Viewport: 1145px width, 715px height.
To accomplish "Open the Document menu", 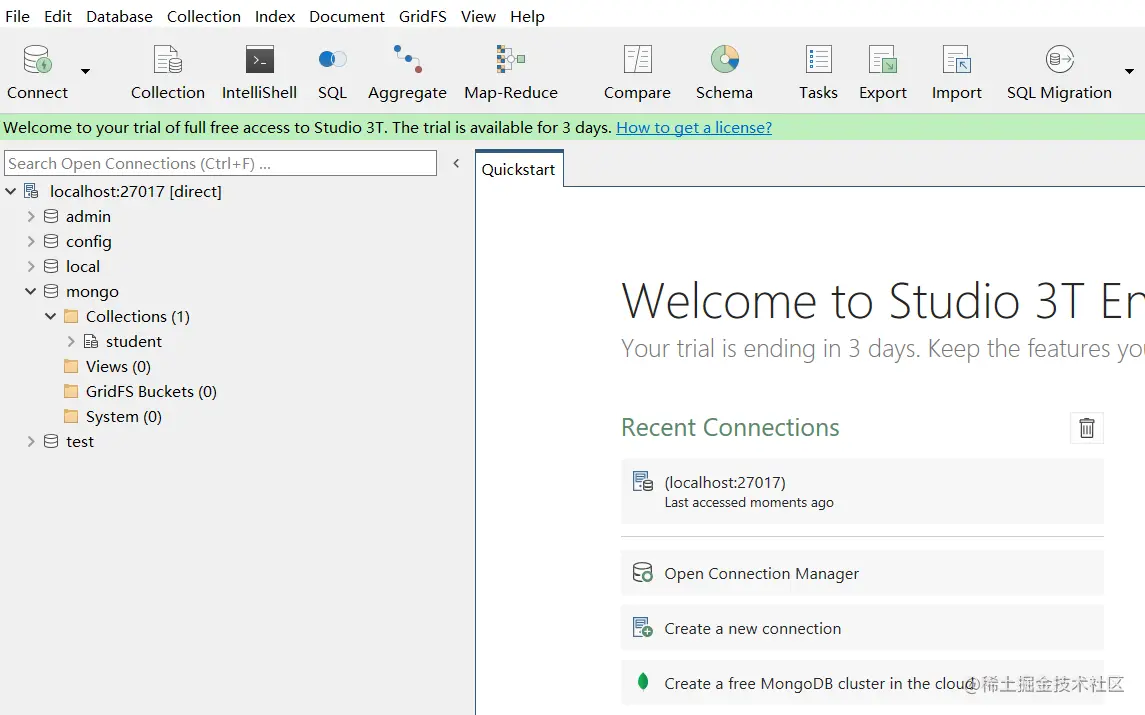I will 347,16.
